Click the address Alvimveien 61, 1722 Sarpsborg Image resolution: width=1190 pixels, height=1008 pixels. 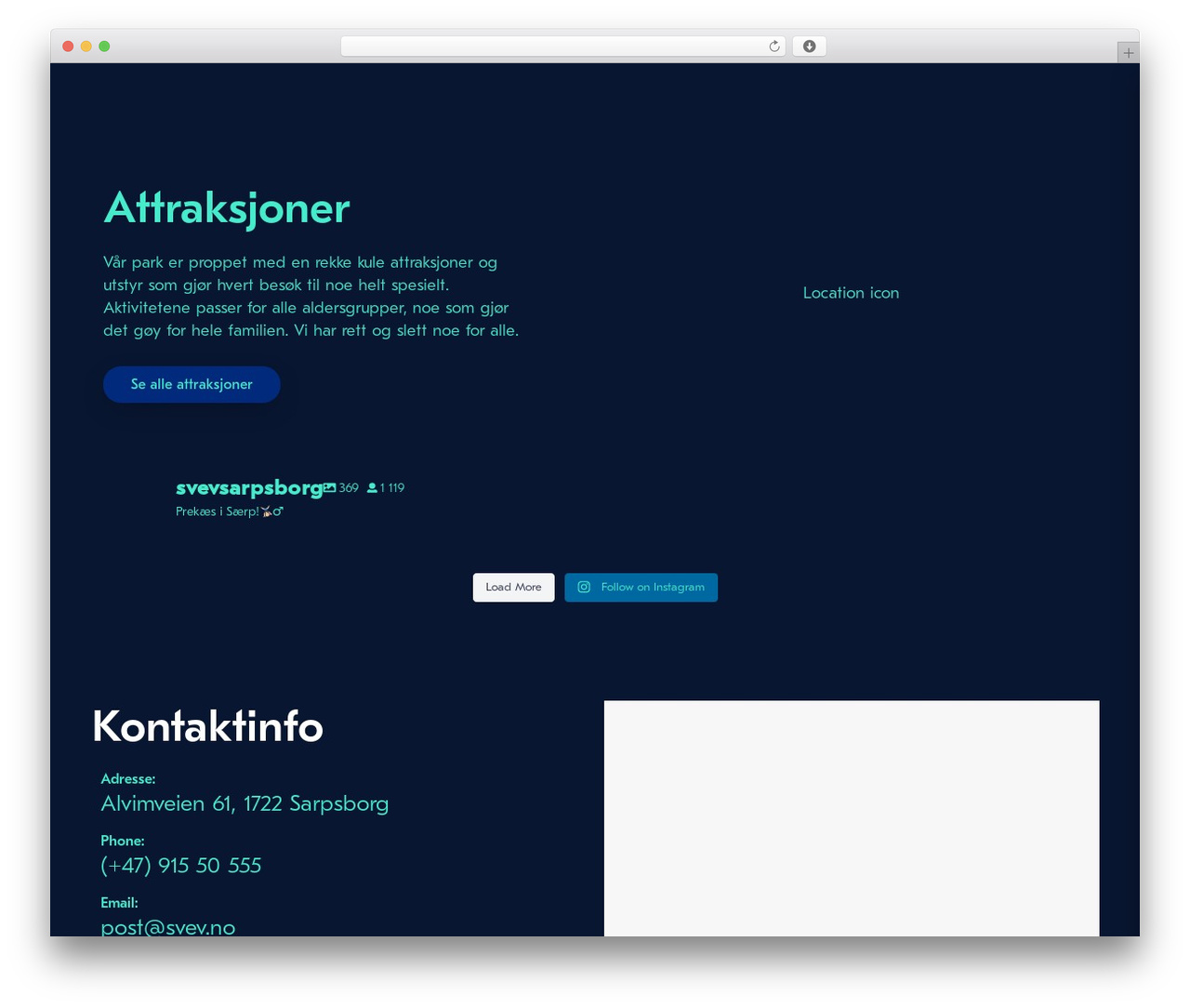tap(245, 803)
